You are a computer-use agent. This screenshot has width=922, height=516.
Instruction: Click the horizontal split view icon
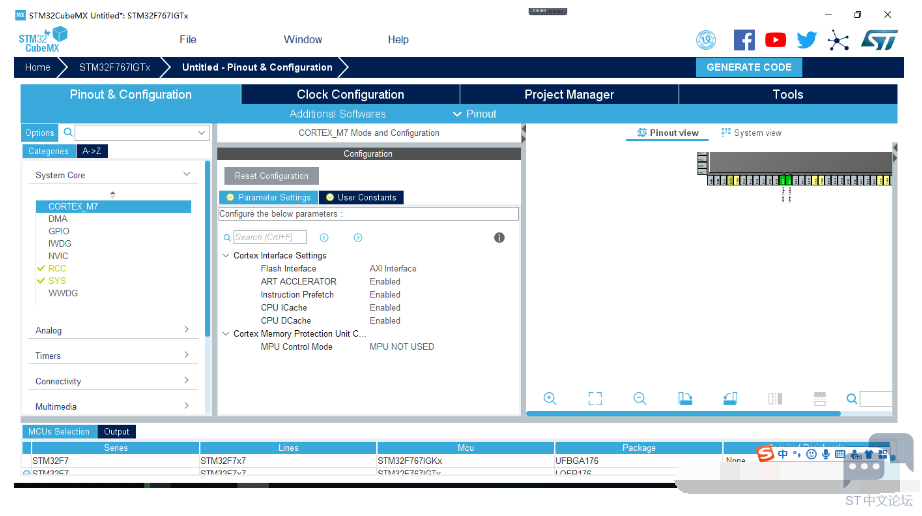click(820, 398)
